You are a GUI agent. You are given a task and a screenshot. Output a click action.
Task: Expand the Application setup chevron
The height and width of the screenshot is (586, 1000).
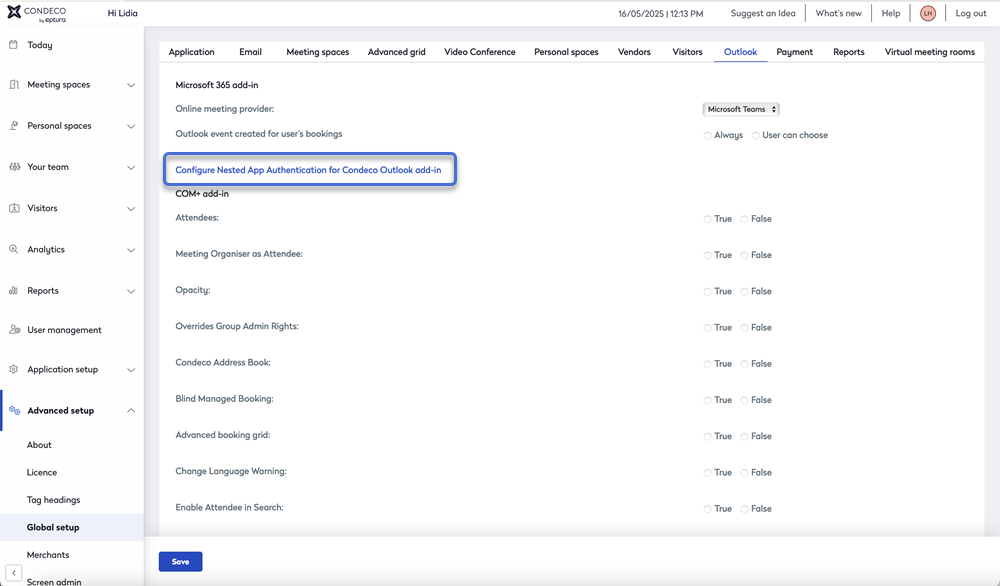[131, 370]
